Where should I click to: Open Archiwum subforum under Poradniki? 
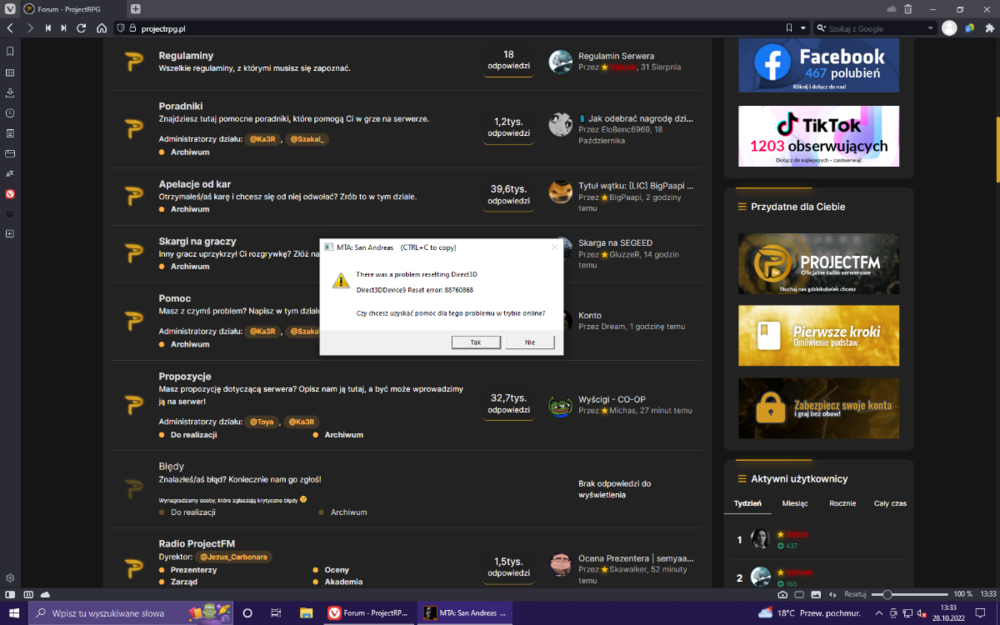coord(189,152)
